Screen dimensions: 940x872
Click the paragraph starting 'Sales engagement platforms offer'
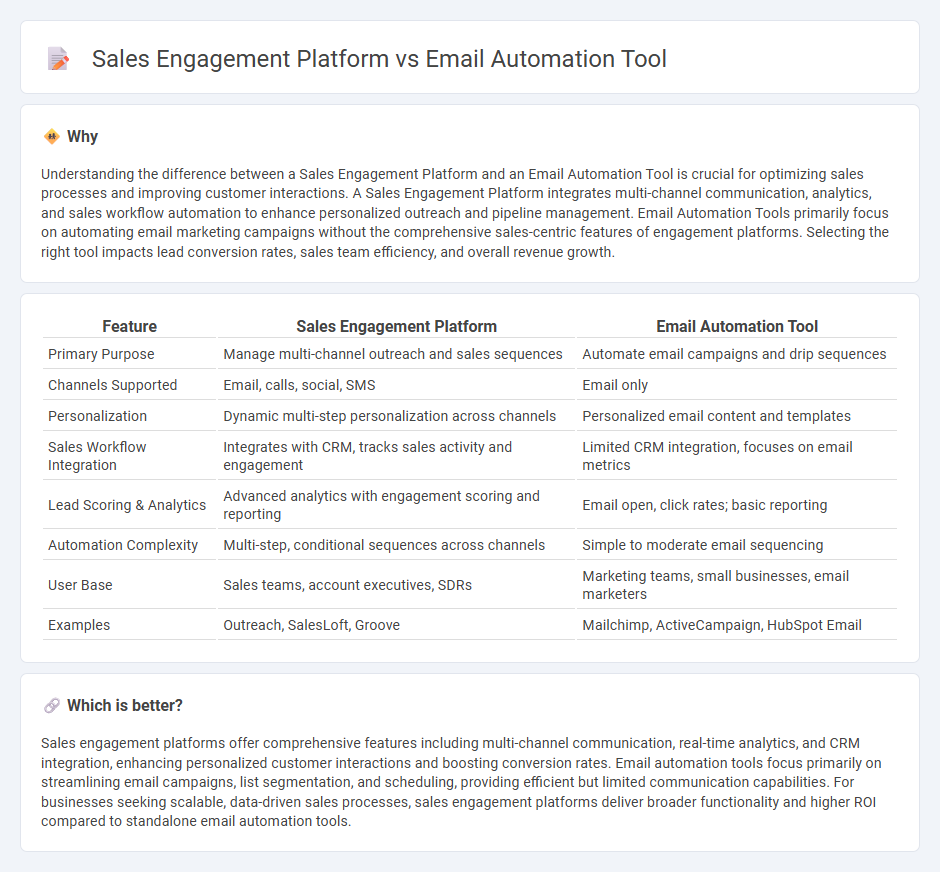pyautogui.click(x=461, y=782)
